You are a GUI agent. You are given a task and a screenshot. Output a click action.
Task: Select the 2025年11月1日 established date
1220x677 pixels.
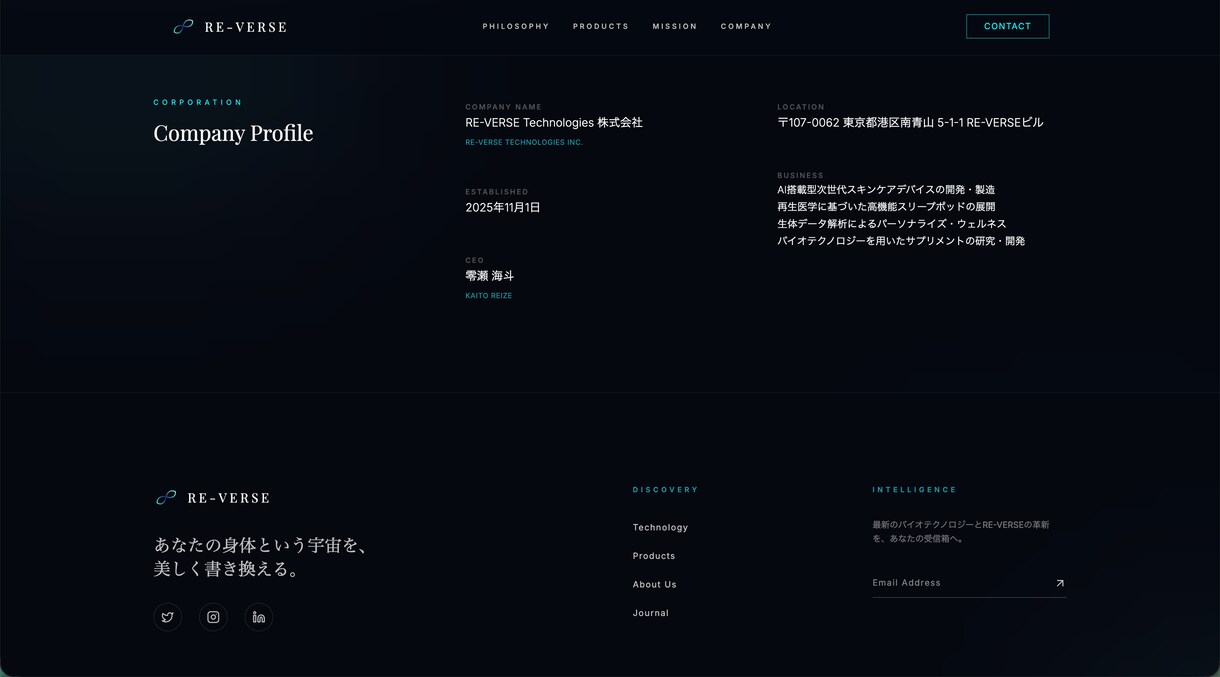(x=503, y=208)
